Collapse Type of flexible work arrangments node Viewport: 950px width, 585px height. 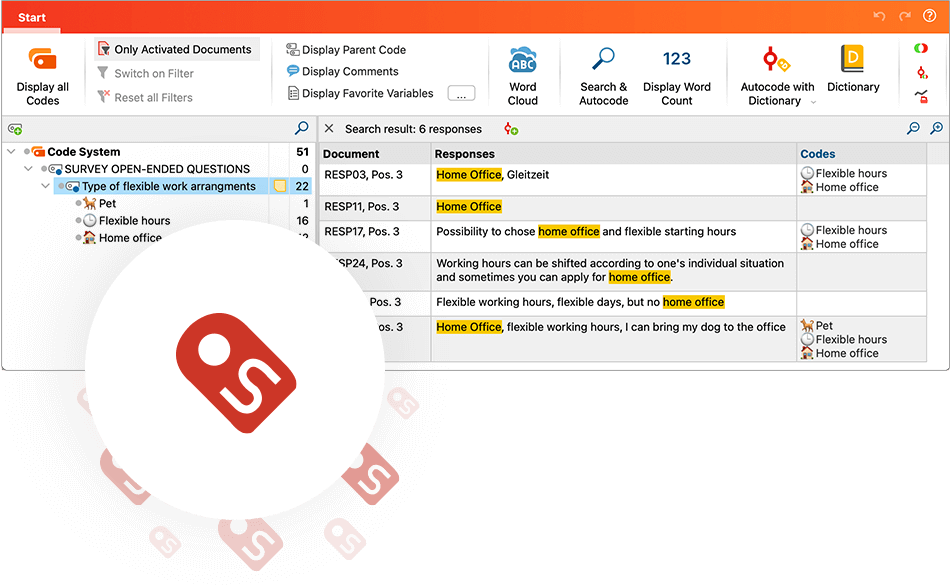[45, 186]
